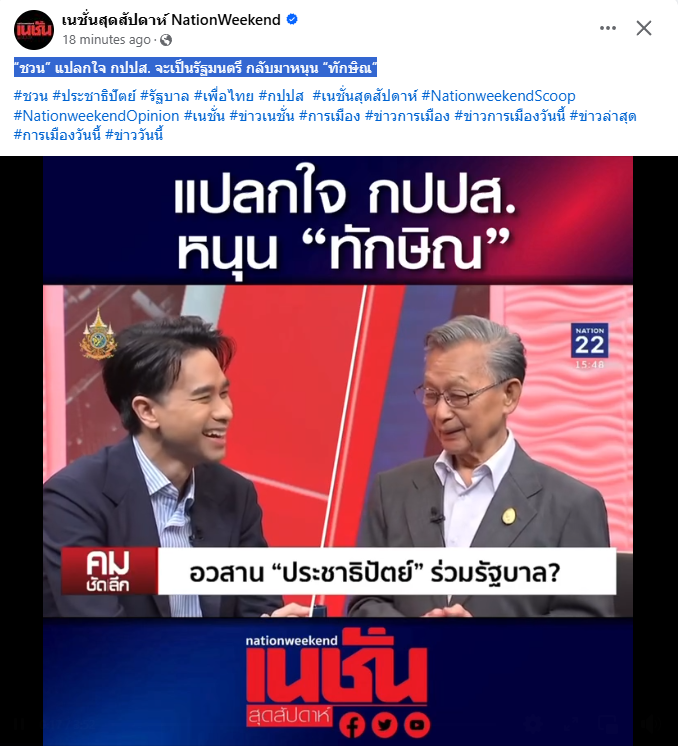Click the Twitter icon in video footer
Viewport: 678px width, 749px height.
tap(385, 725)
